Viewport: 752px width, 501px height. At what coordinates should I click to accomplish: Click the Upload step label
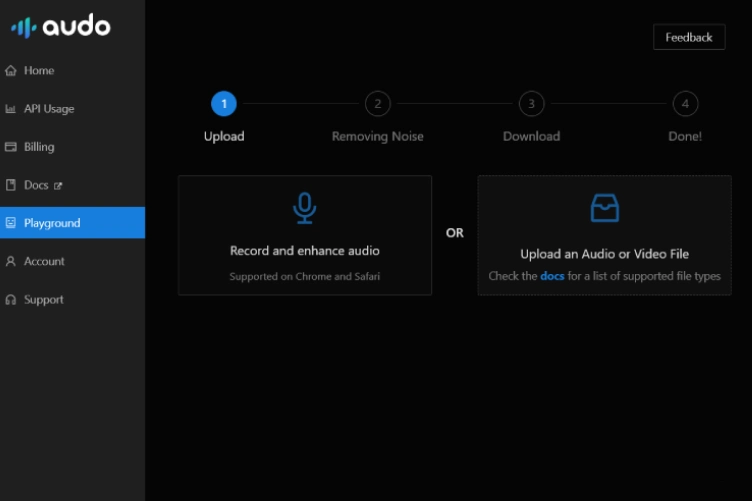pyautogui.click(x=224, y=137)
